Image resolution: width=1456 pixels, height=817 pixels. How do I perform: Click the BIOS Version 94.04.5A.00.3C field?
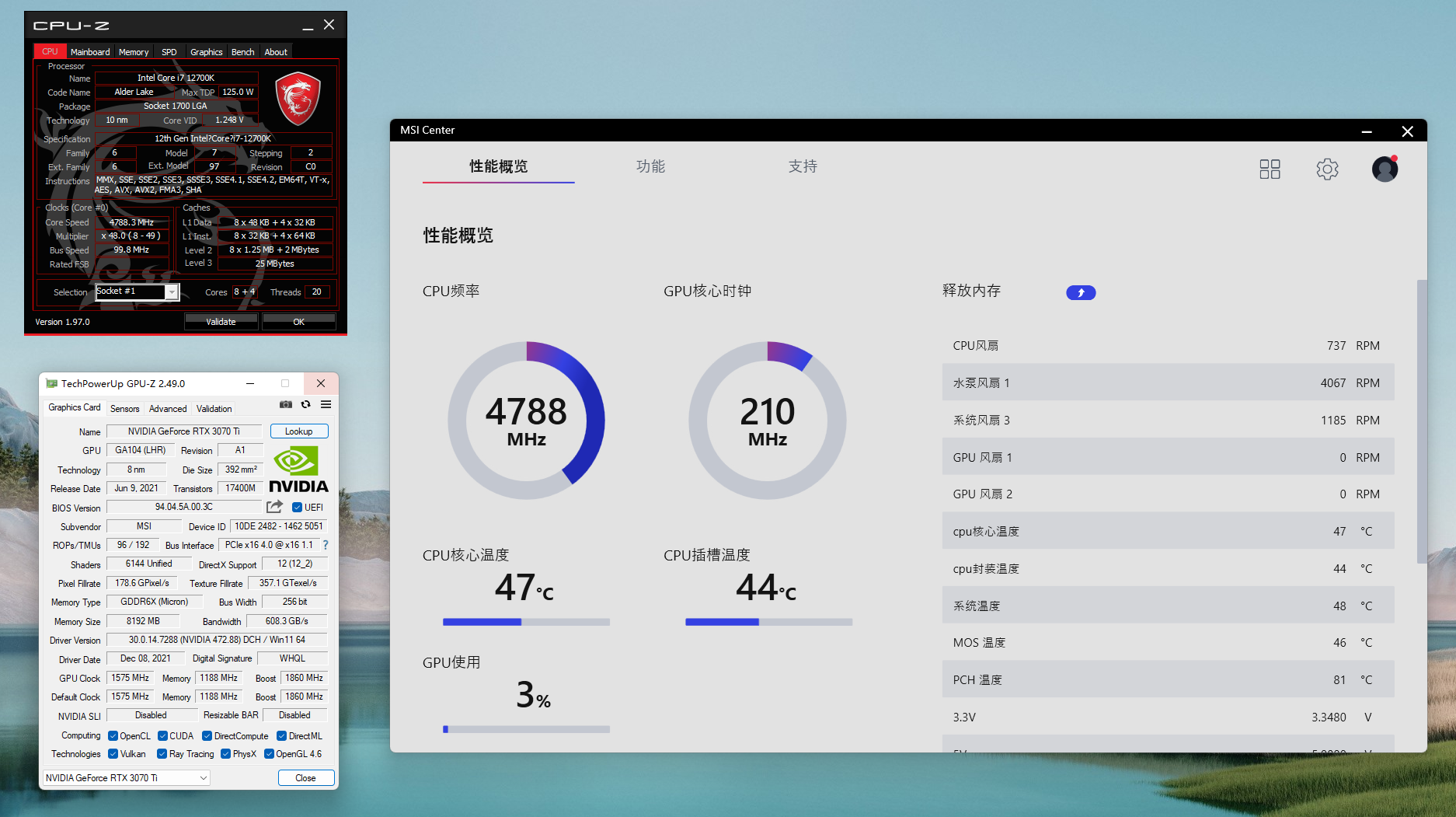click(184, 507)
